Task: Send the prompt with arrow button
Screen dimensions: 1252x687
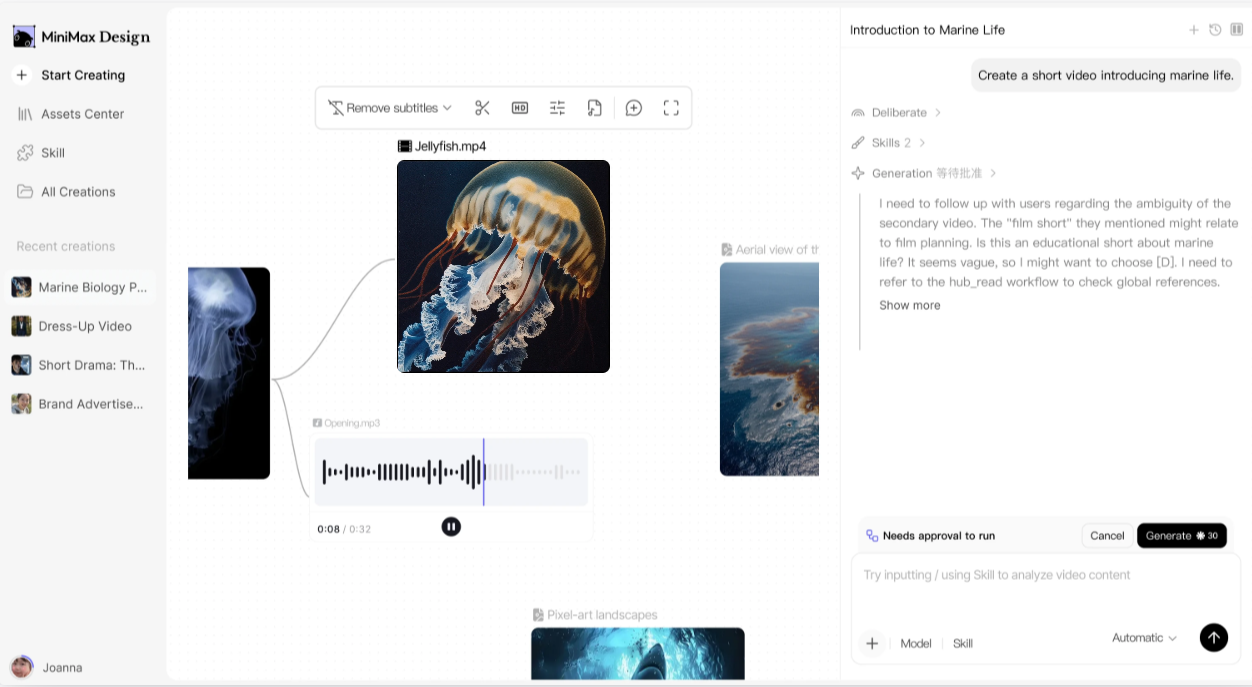Action: point(1214,638)
